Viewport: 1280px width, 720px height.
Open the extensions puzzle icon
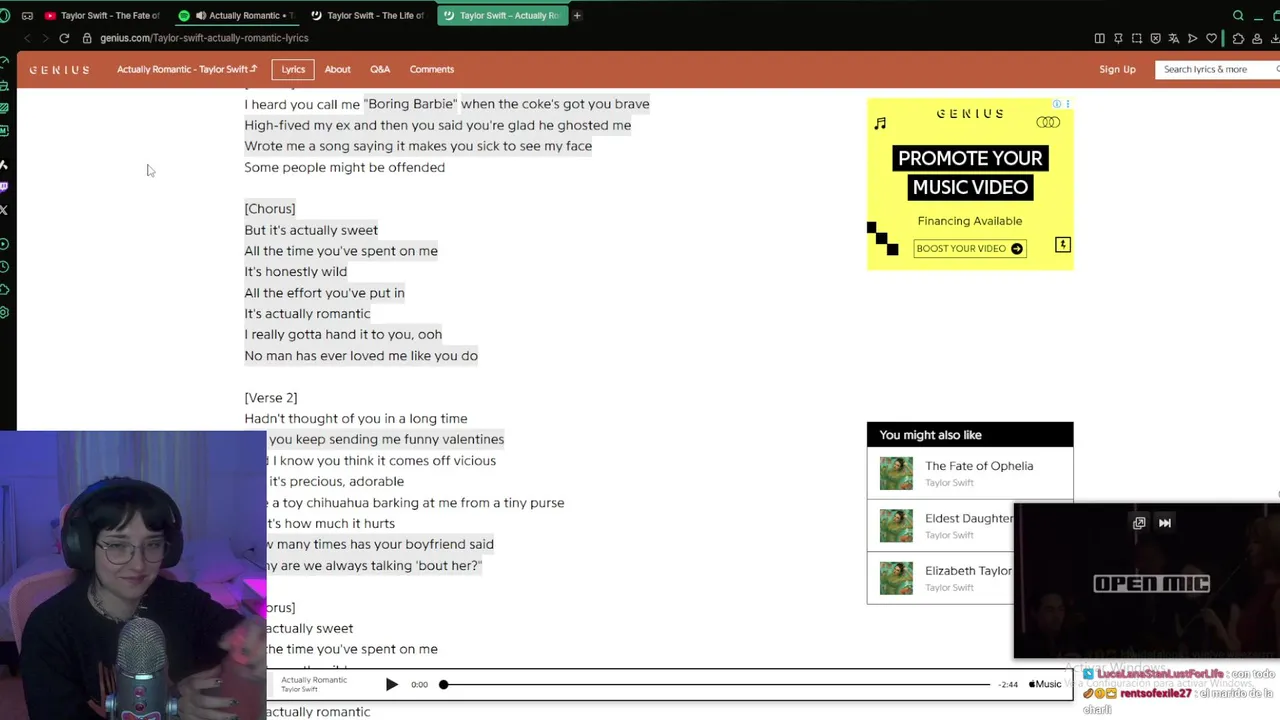coord(1238,38)
